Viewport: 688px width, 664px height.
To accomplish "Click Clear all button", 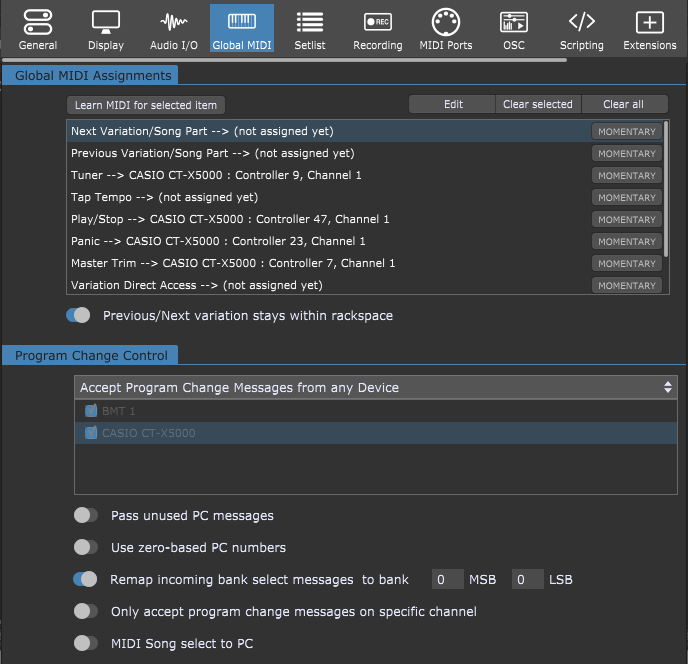I will 624,104.
